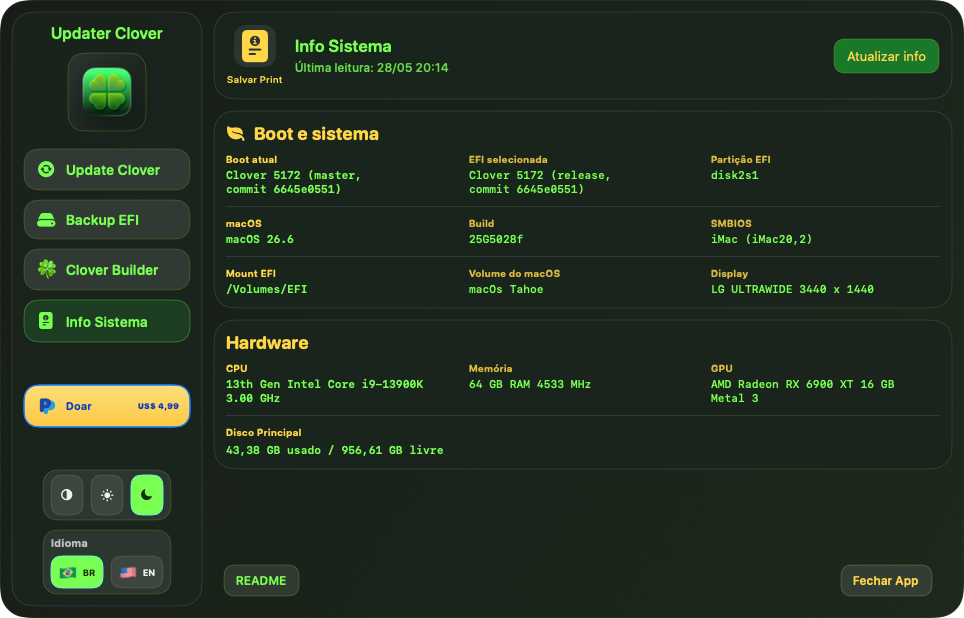Set language to BR Portuguese
Image resolution: width=964 pixels, height=618 pixels.
pyautogui.click(x=77, y=572)
